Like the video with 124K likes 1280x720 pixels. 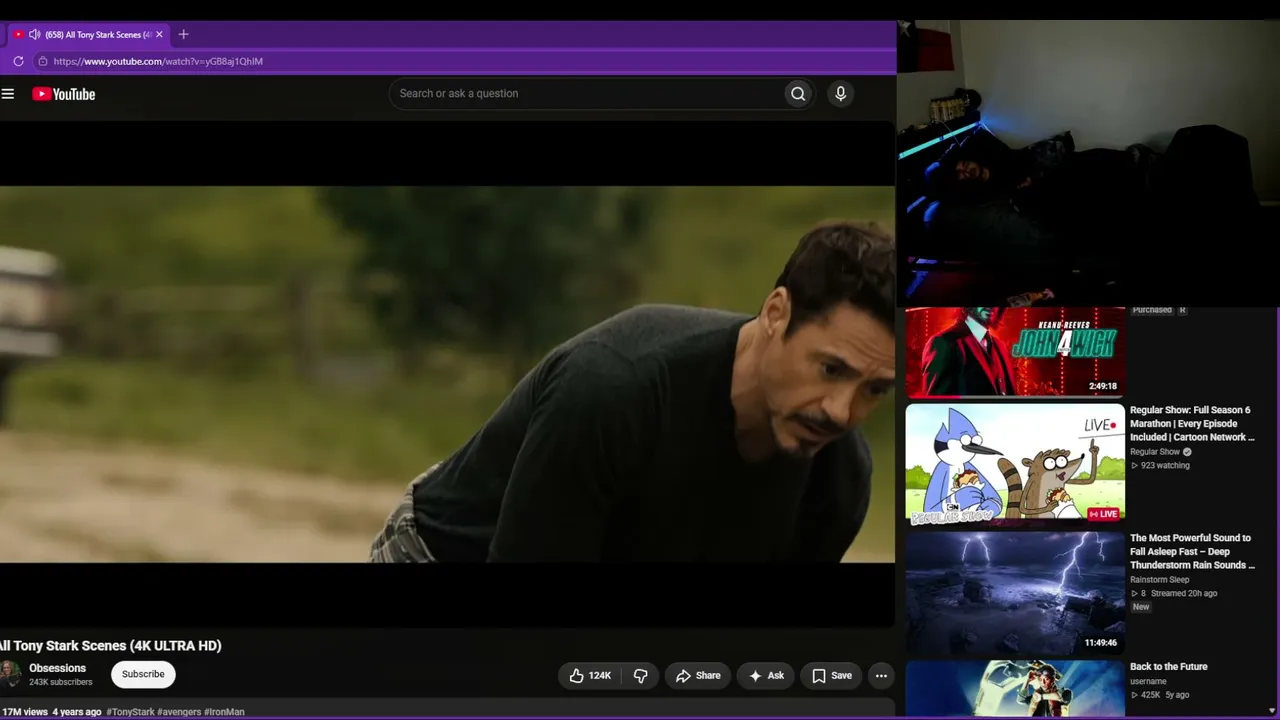click(x=589, y=676)
